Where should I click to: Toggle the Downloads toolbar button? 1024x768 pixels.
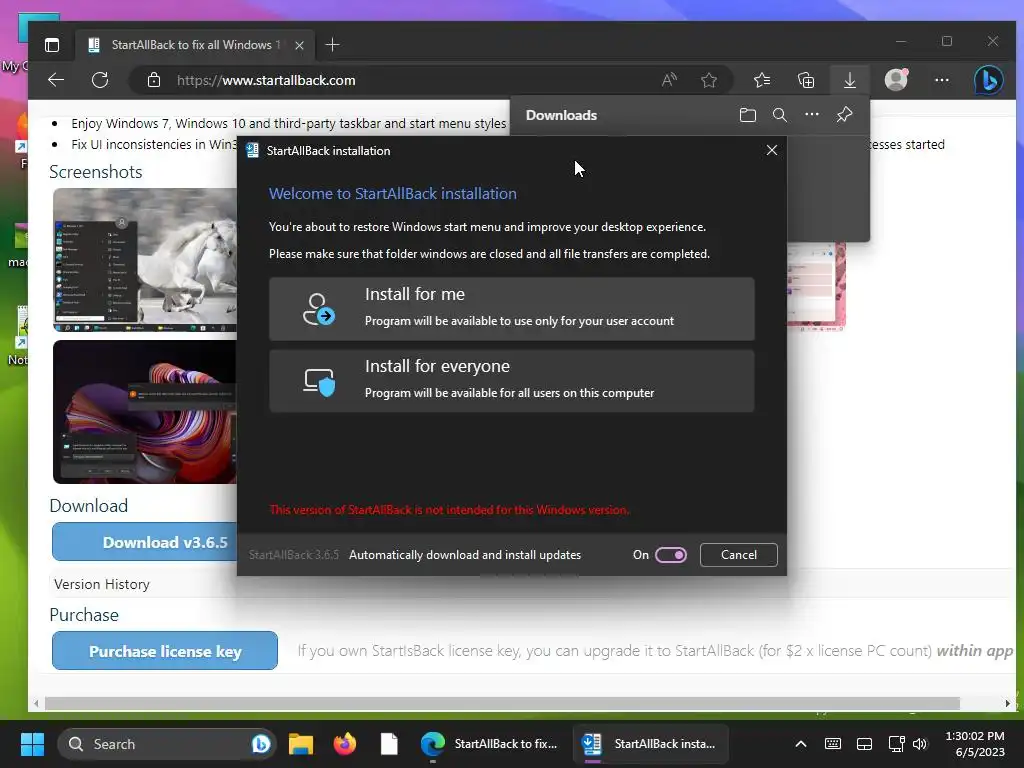click(850, 80)
